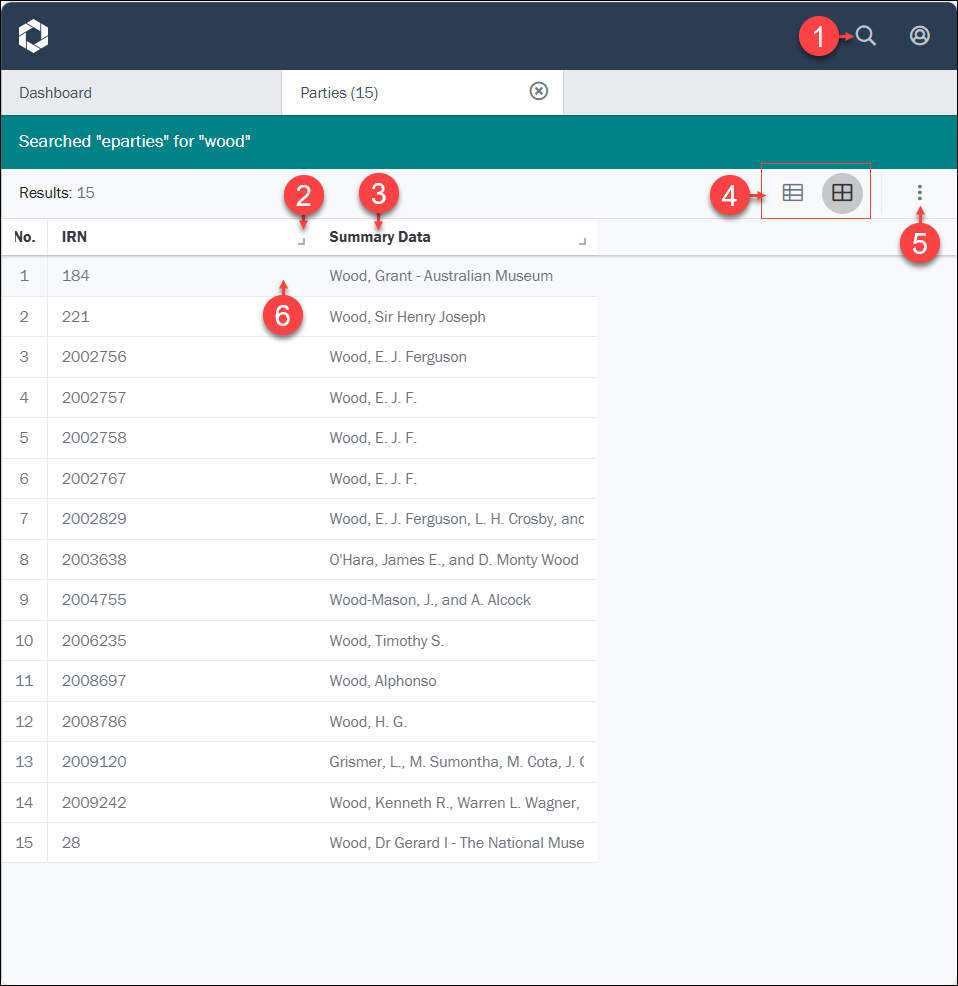958x986 pixels.
Task: Sort by the IRN column header
Action: pyautogui.click(x=75, y=237)
